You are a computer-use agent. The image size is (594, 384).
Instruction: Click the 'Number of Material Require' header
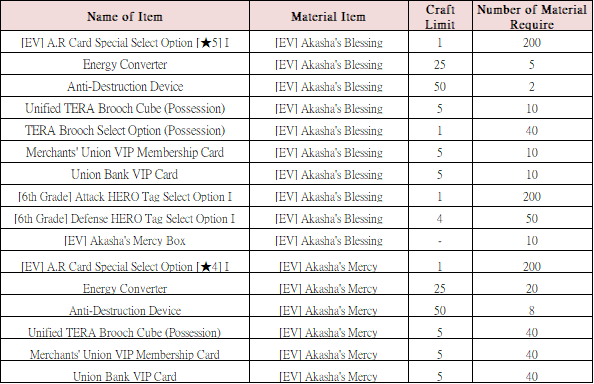click(532, 17)
